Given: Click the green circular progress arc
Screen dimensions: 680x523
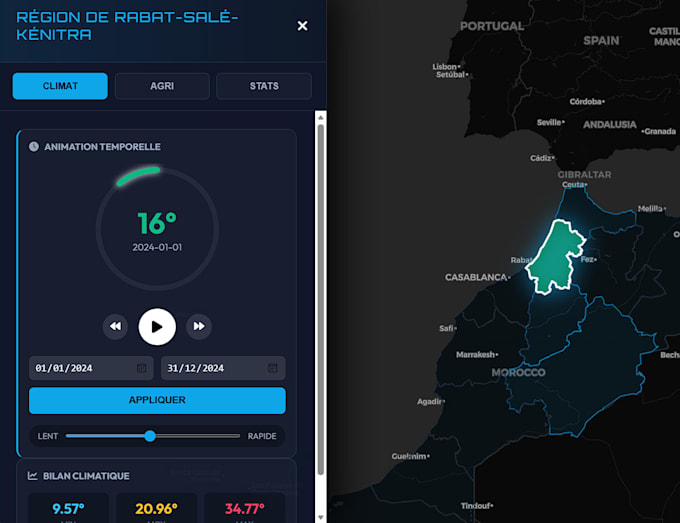Looking at the screenshot, I should click(x=138, y=176).
